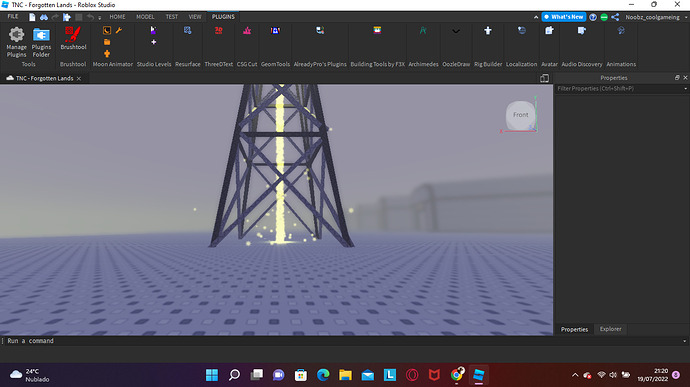The width and height of the screenshot is (690, 387).
Task: Switch to the HOME ribbon tab
Action: (x=117, y=17)
